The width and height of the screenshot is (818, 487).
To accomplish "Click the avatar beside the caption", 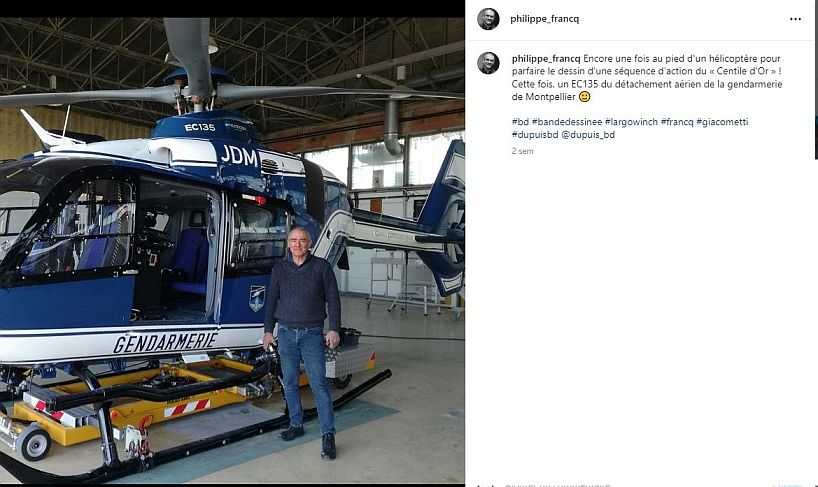I will tap(488, 63).
